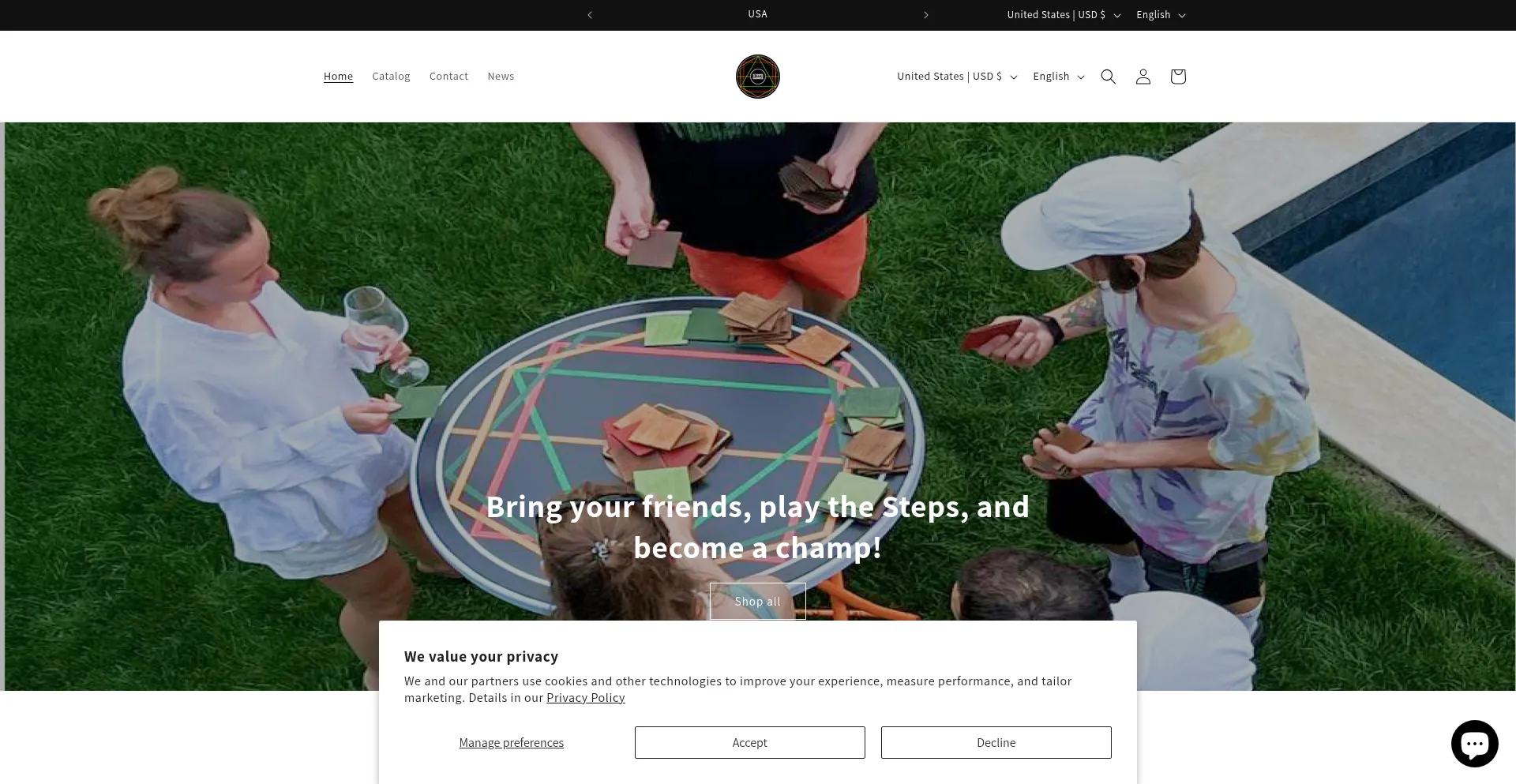Open the account login icon
1516x784 pixels.
pos(1143,77)
